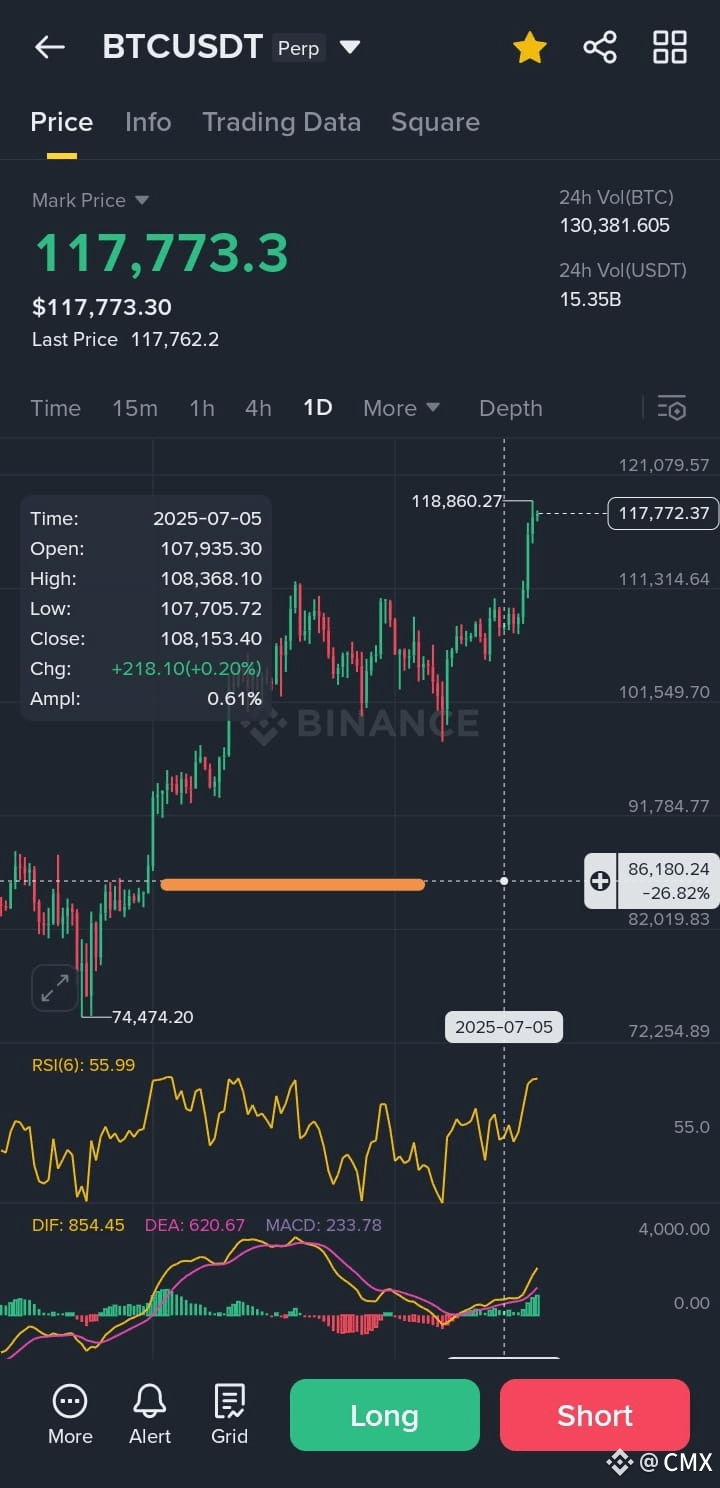Viewport: 720px width, 1488px height.
Task: Tap the 118,860.27 high price label
Action: coord(457,501)
